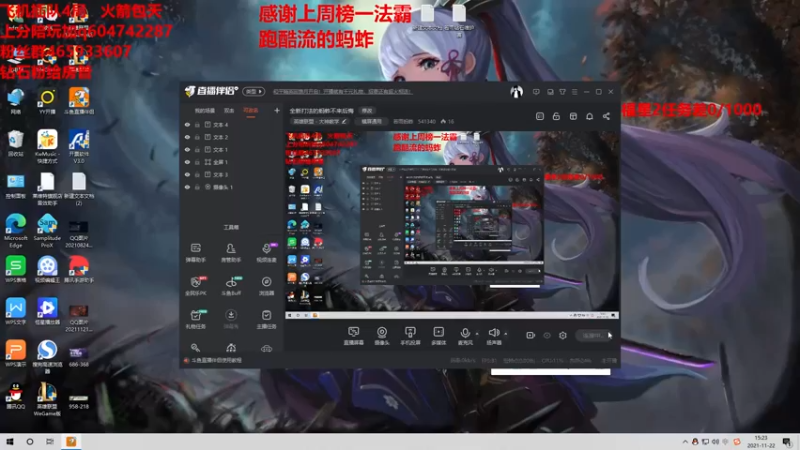Start recording with video camera icon
Viewport: 800px width, 450px height.
(x=531, y=335)
